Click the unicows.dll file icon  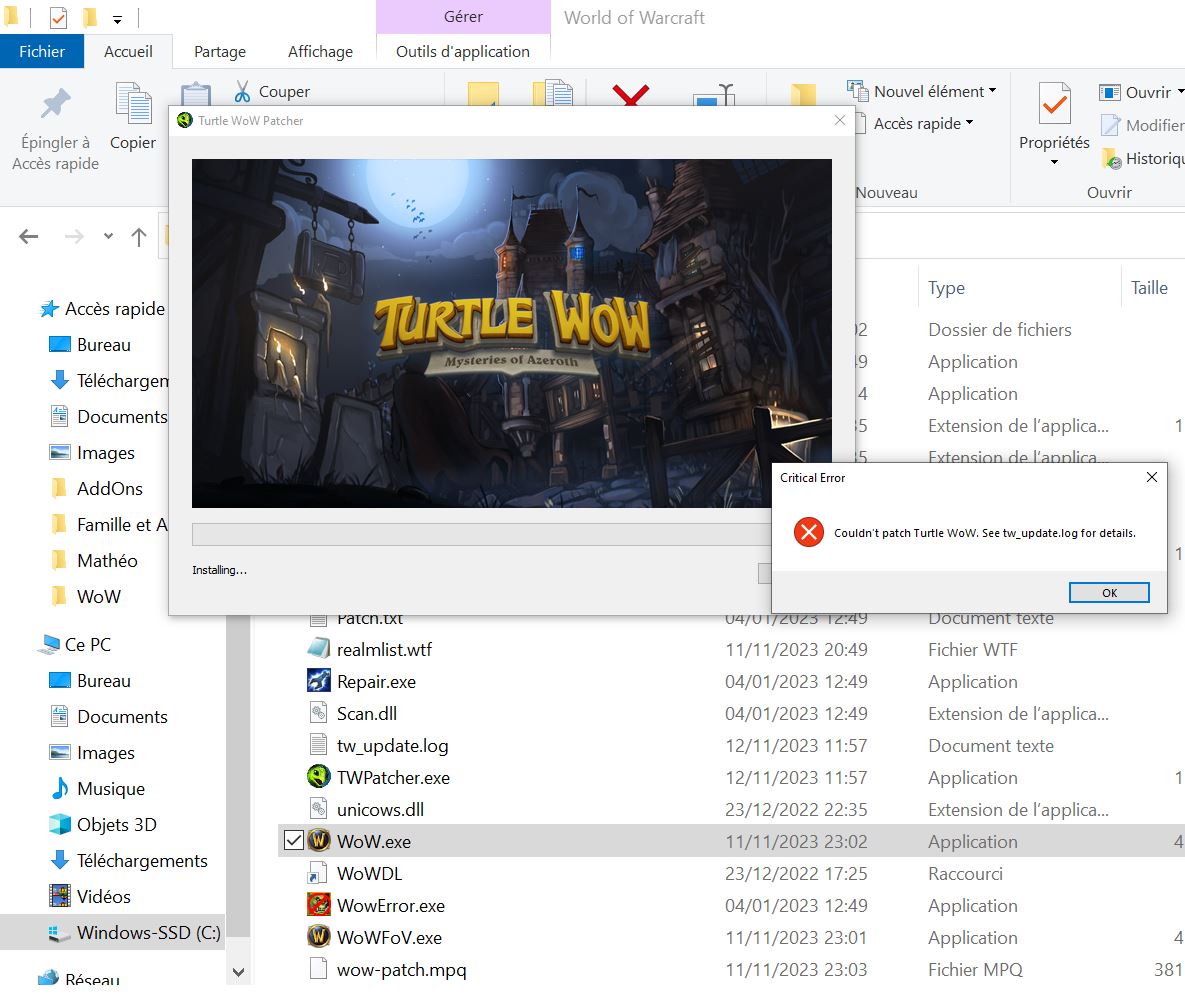click(x=319, y=809)
